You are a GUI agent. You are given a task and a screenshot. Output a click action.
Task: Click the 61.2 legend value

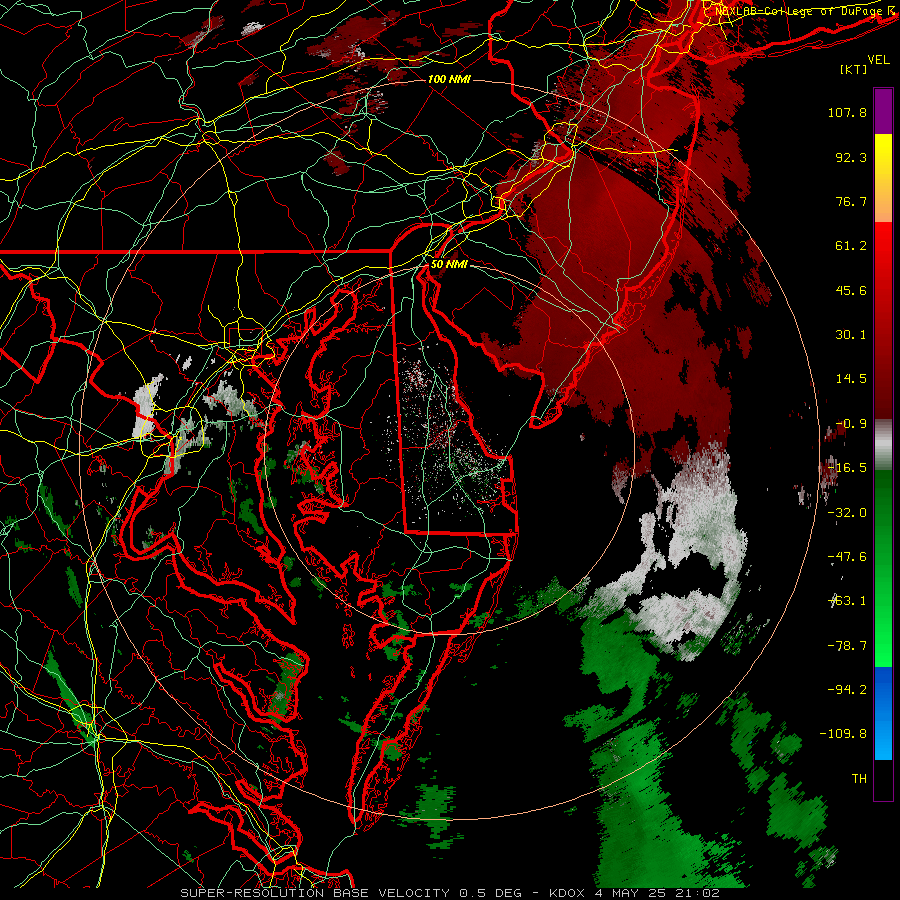(x=851, y=246)
